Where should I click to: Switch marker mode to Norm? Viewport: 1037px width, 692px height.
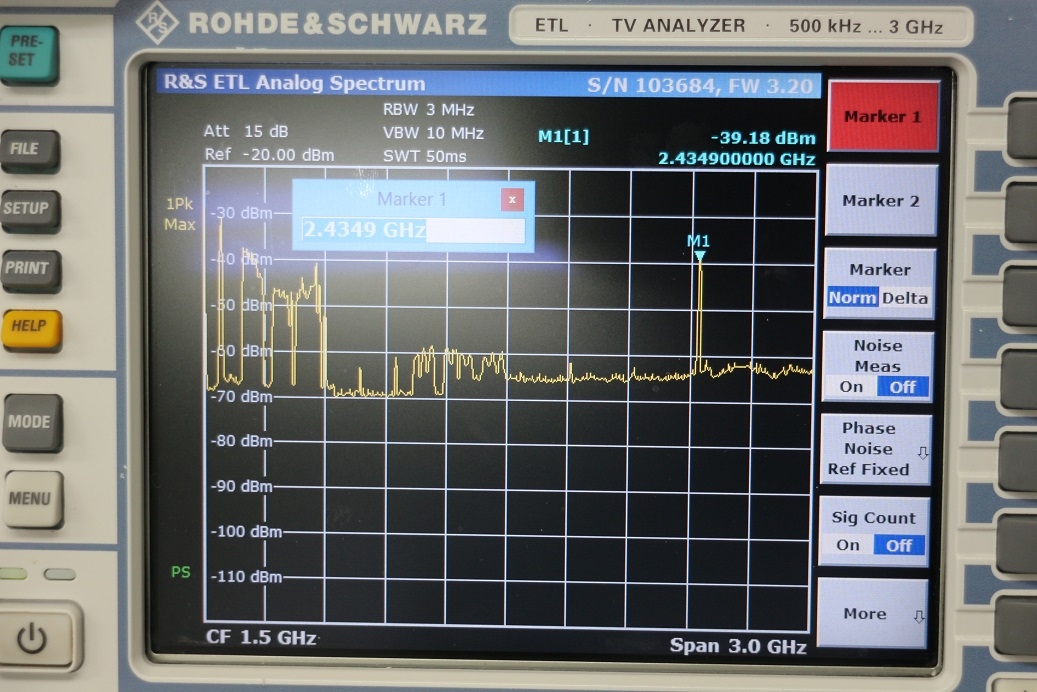tap(852, 298)
